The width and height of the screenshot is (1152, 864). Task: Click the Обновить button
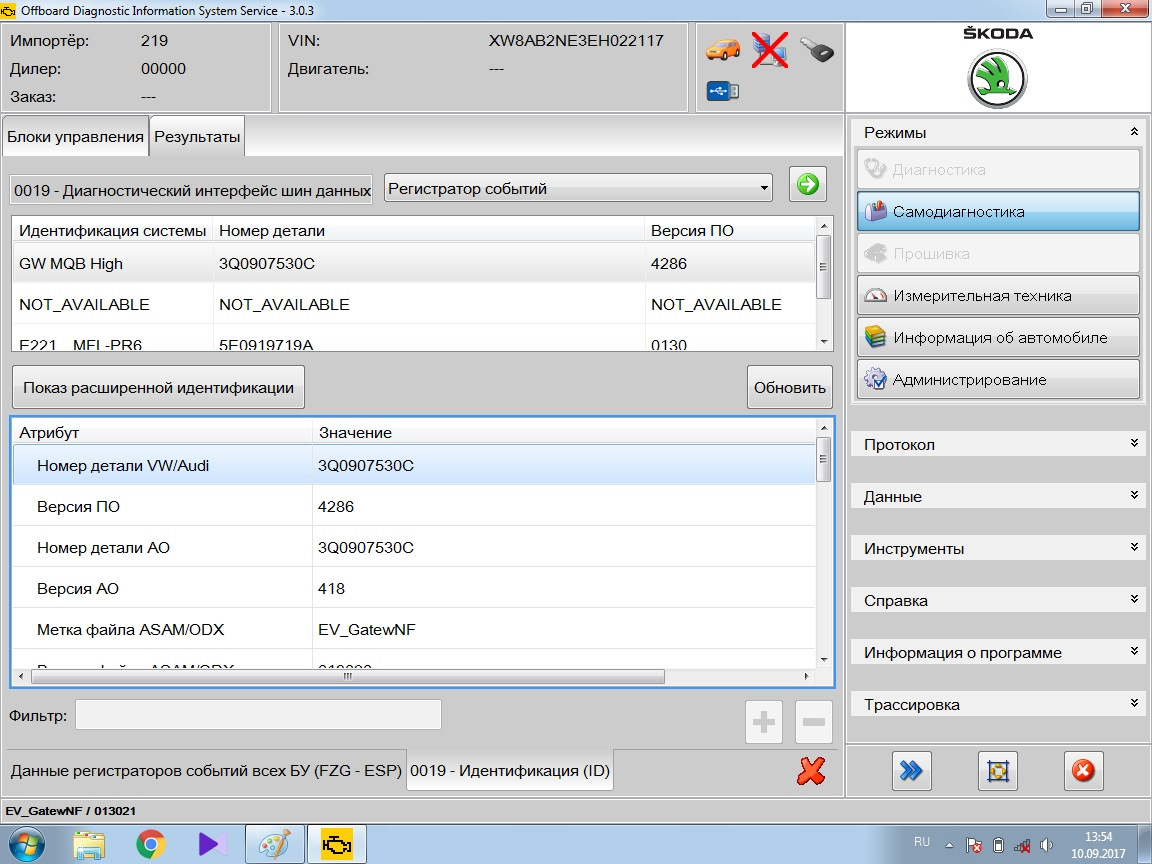[790, 387]
